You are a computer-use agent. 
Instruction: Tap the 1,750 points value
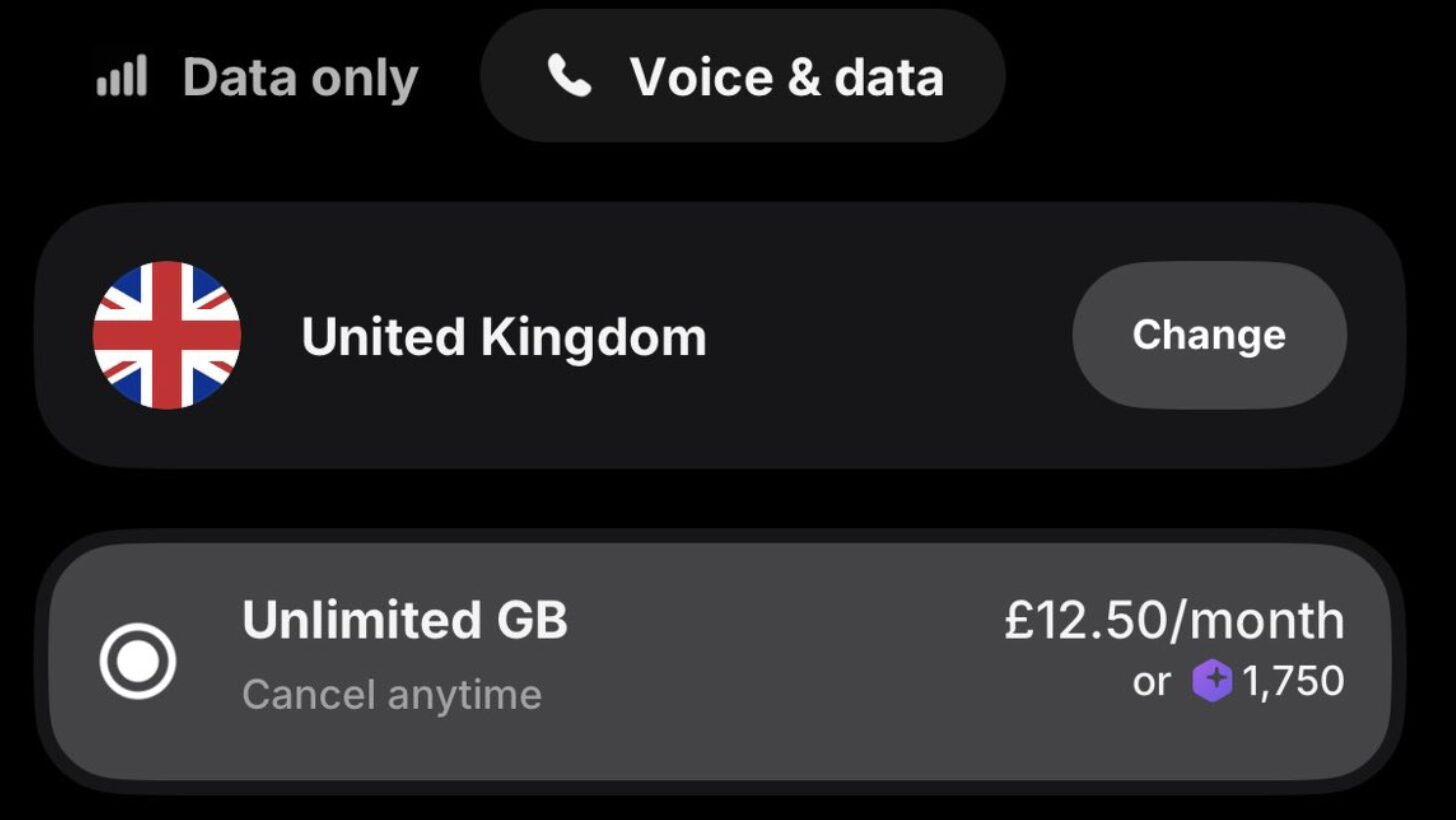click(1293, 682)
